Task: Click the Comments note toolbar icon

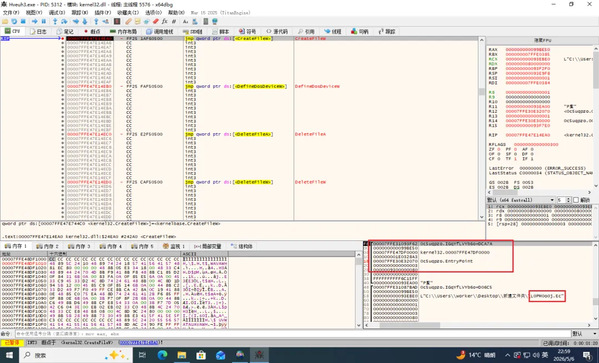Action: click(138, 21)
